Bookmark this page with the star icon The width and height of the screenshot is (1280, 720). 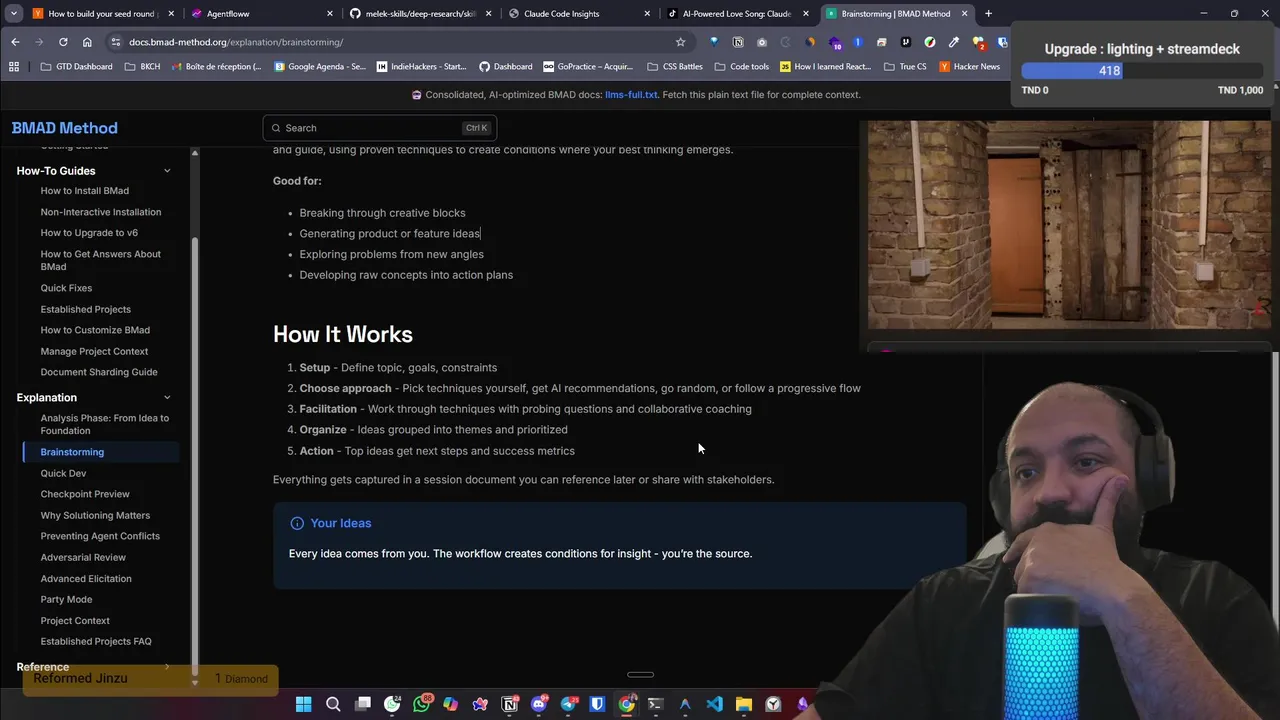(680, 42)
